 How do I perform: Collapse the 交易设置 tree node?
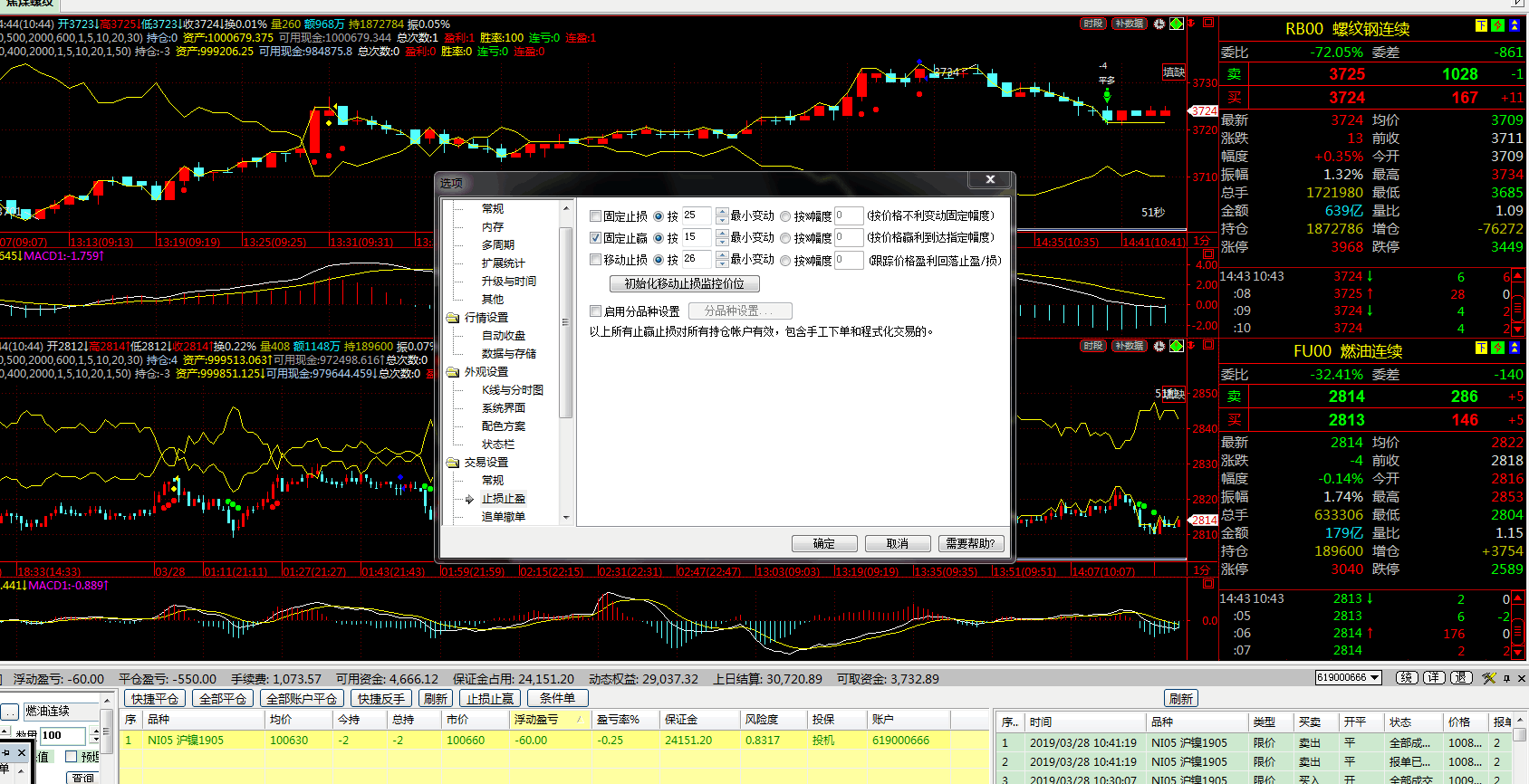point(453,463)
